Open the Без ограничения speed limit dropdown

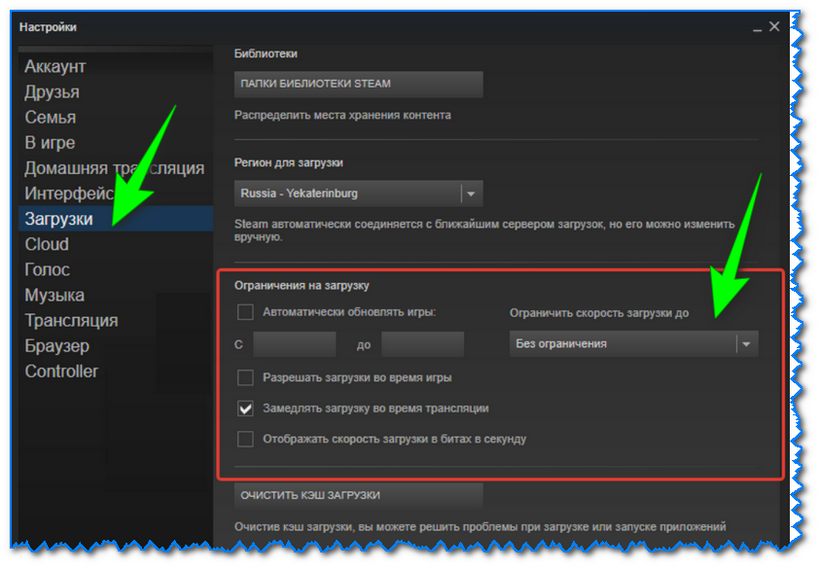click(x=633, y=344)
